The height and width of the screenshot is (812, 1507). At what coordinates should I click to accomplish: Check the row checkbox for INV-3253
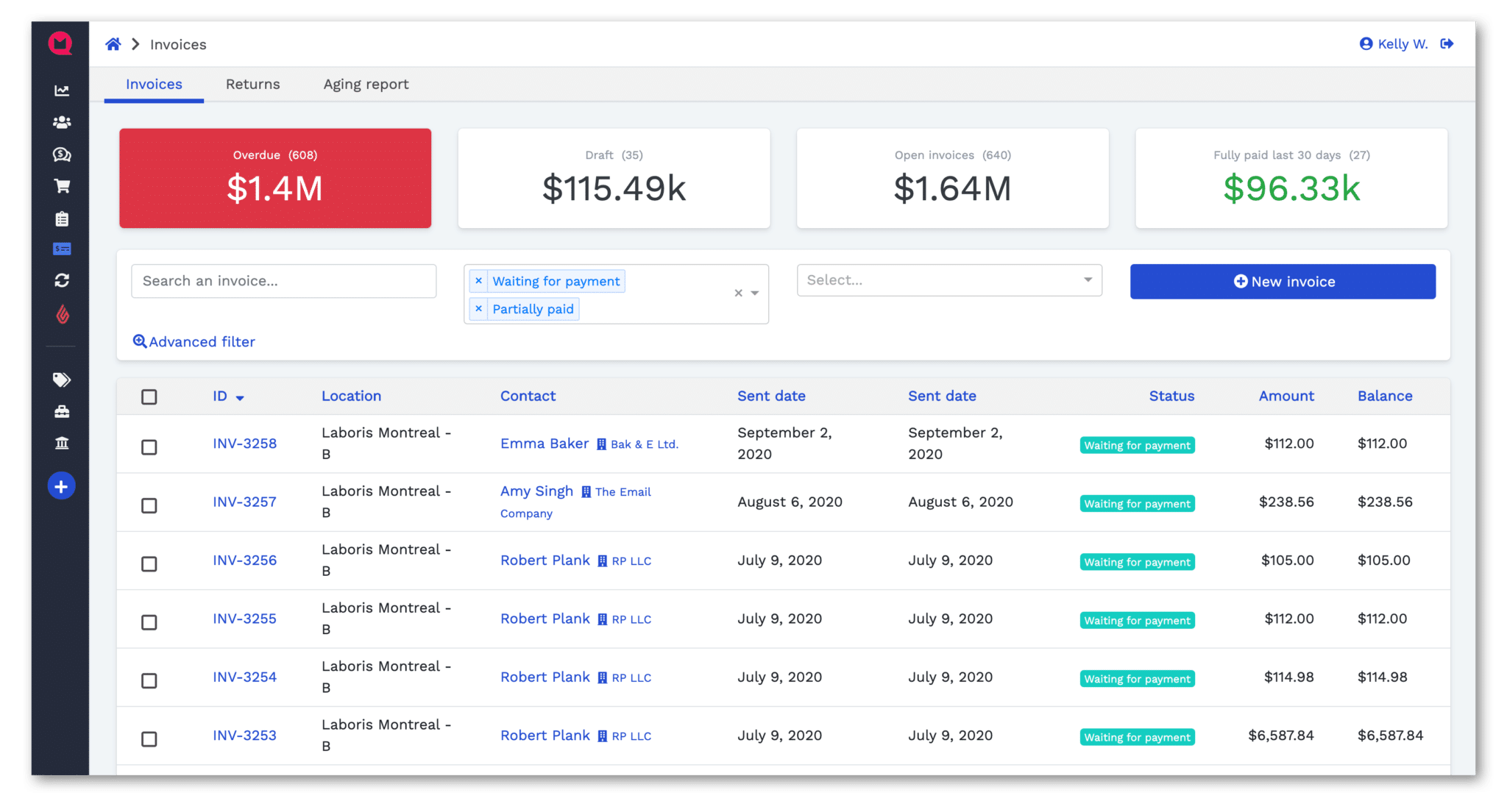(149, 738)
